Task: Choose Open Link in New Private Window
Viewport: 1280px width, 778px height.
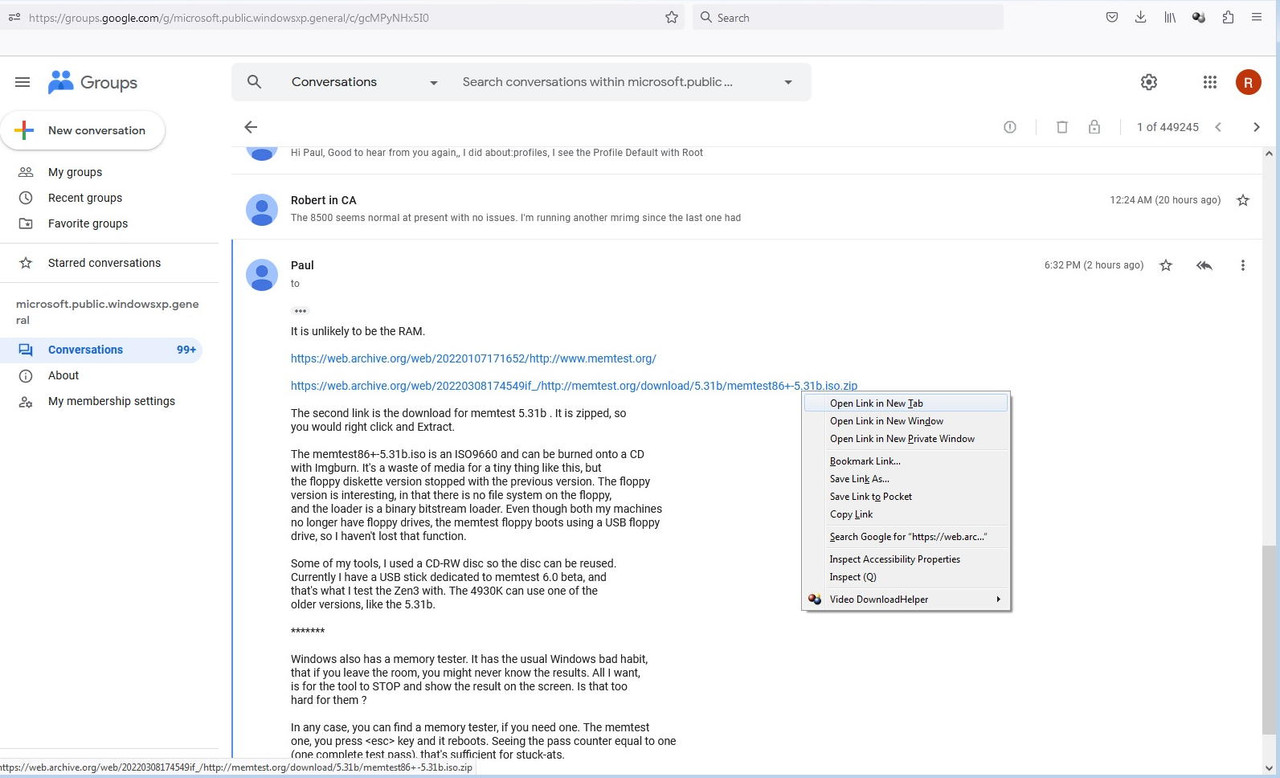Action: (906, 438)
